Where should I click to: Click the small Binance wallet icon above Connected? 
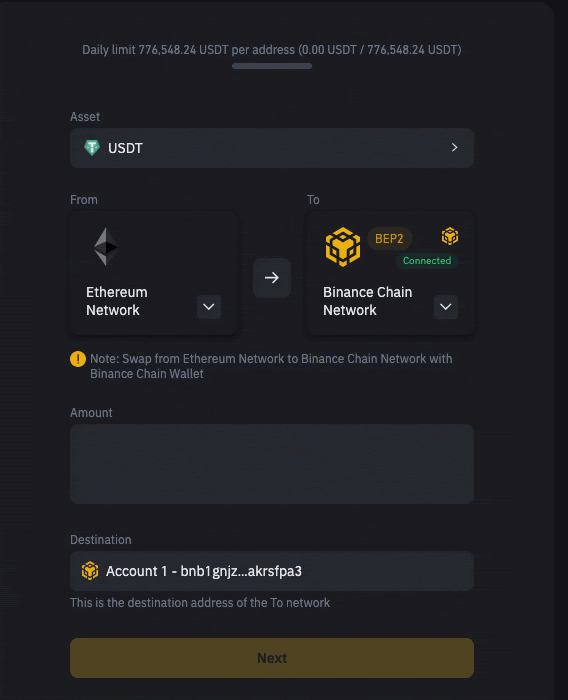pyautogui.click(x=450, y=236)
